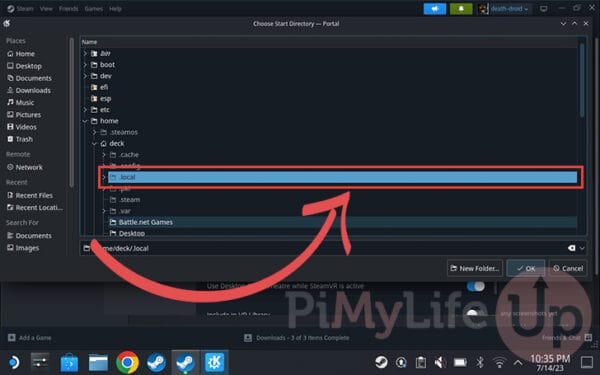This screenshot has height=375, width=600.
Task: Collapse the deck folder
Action: click(95, 144)
